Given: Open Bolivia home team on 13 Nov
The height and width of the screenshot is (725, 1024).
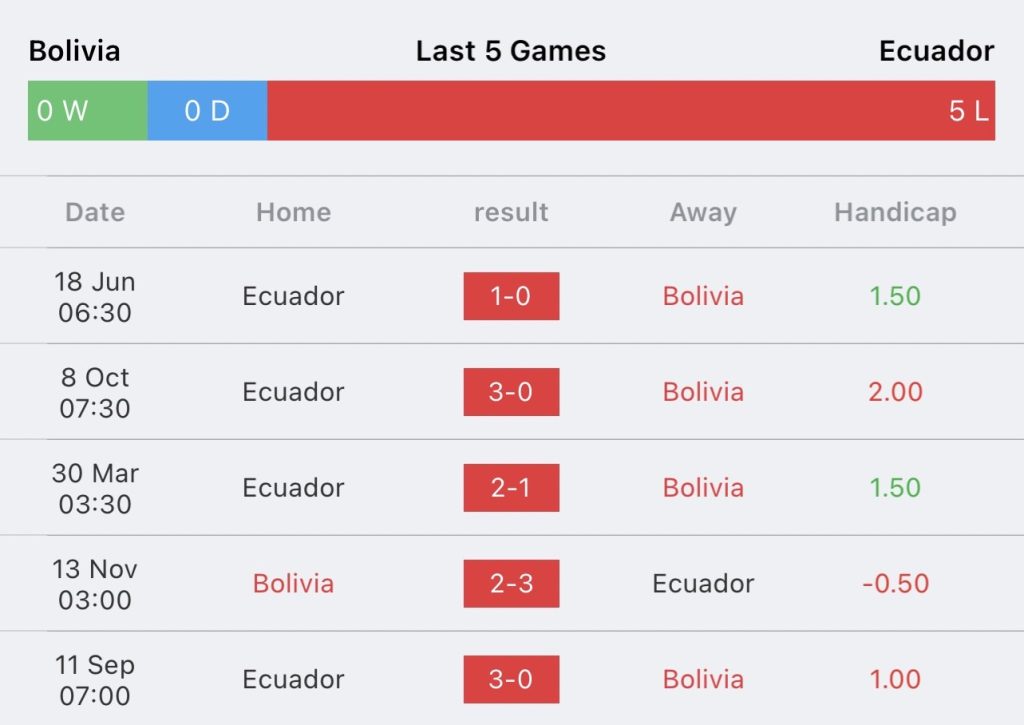Looking at the screenshot, I should [x=293, y=583].
